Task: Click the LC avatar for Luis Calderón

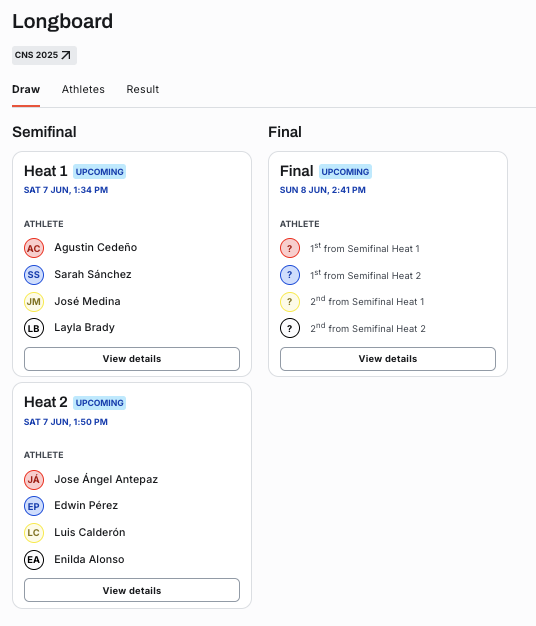Action: 34,533
